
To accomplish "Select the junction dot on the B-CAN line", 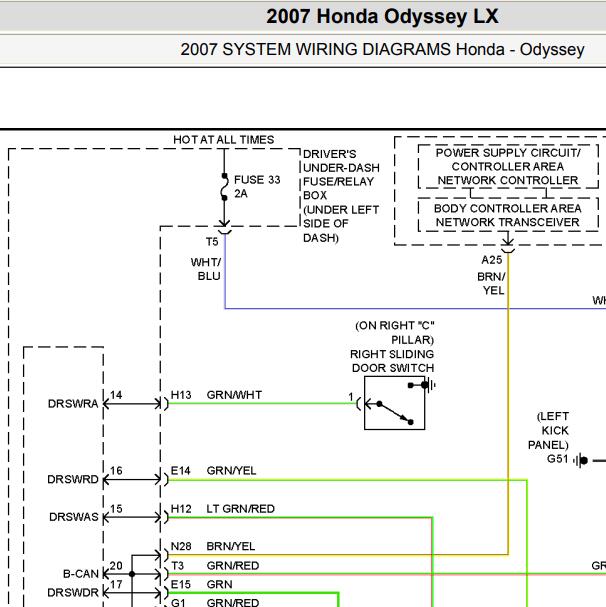I will (x=132, y=574).
